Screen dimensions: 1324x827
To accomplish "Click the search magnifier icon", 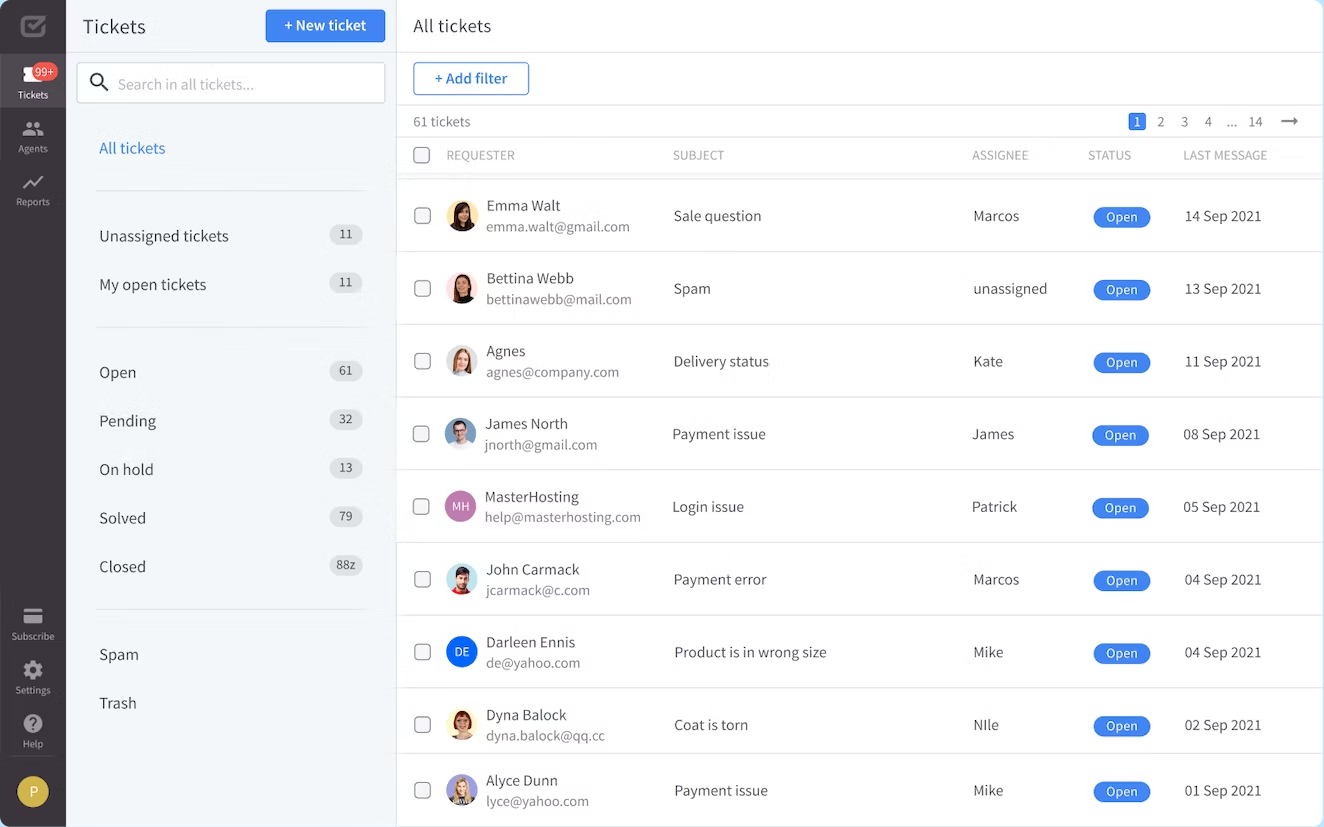I will 99,82.
